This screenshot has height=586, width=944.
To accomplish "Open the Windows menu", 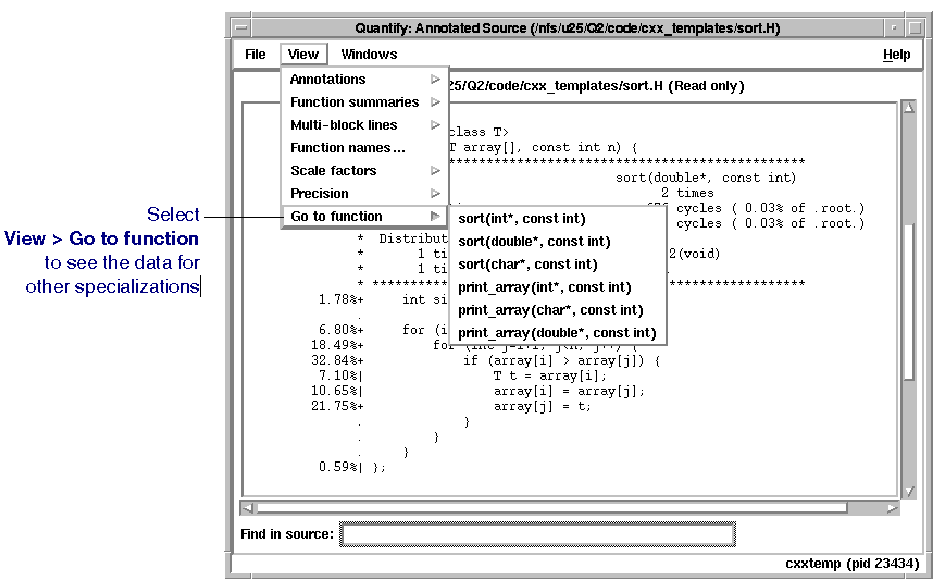I will point(369,54).
